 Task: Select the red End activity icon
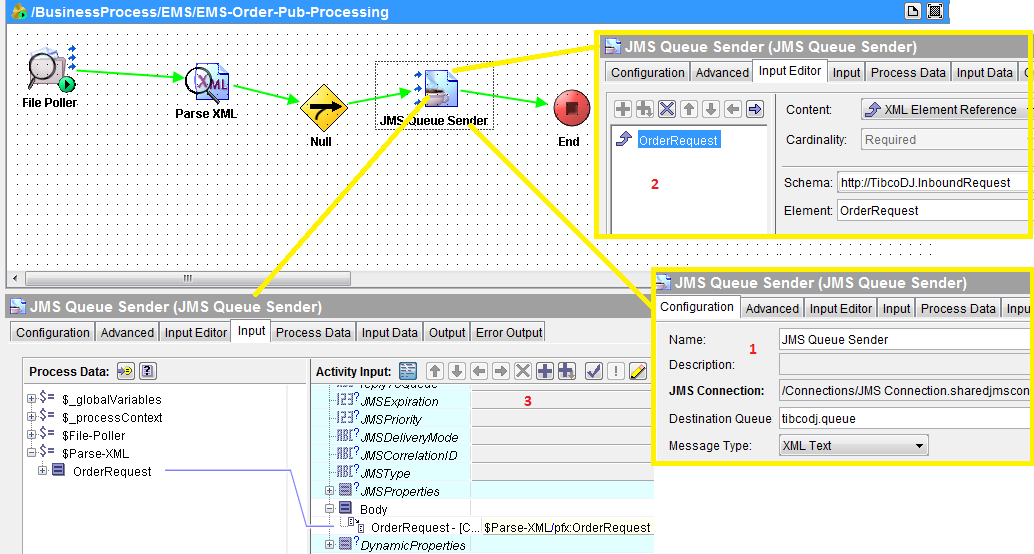(571, 108)
